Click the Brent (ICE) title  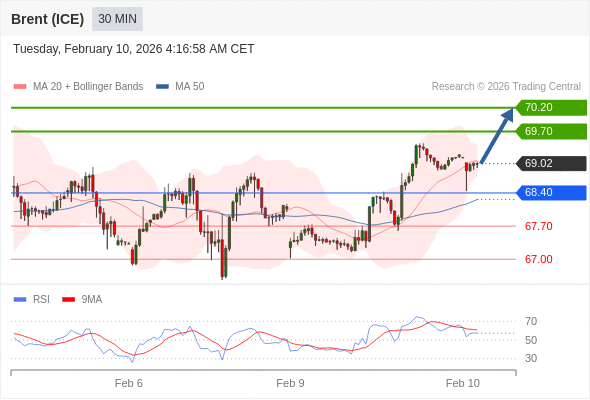[47, 19]
